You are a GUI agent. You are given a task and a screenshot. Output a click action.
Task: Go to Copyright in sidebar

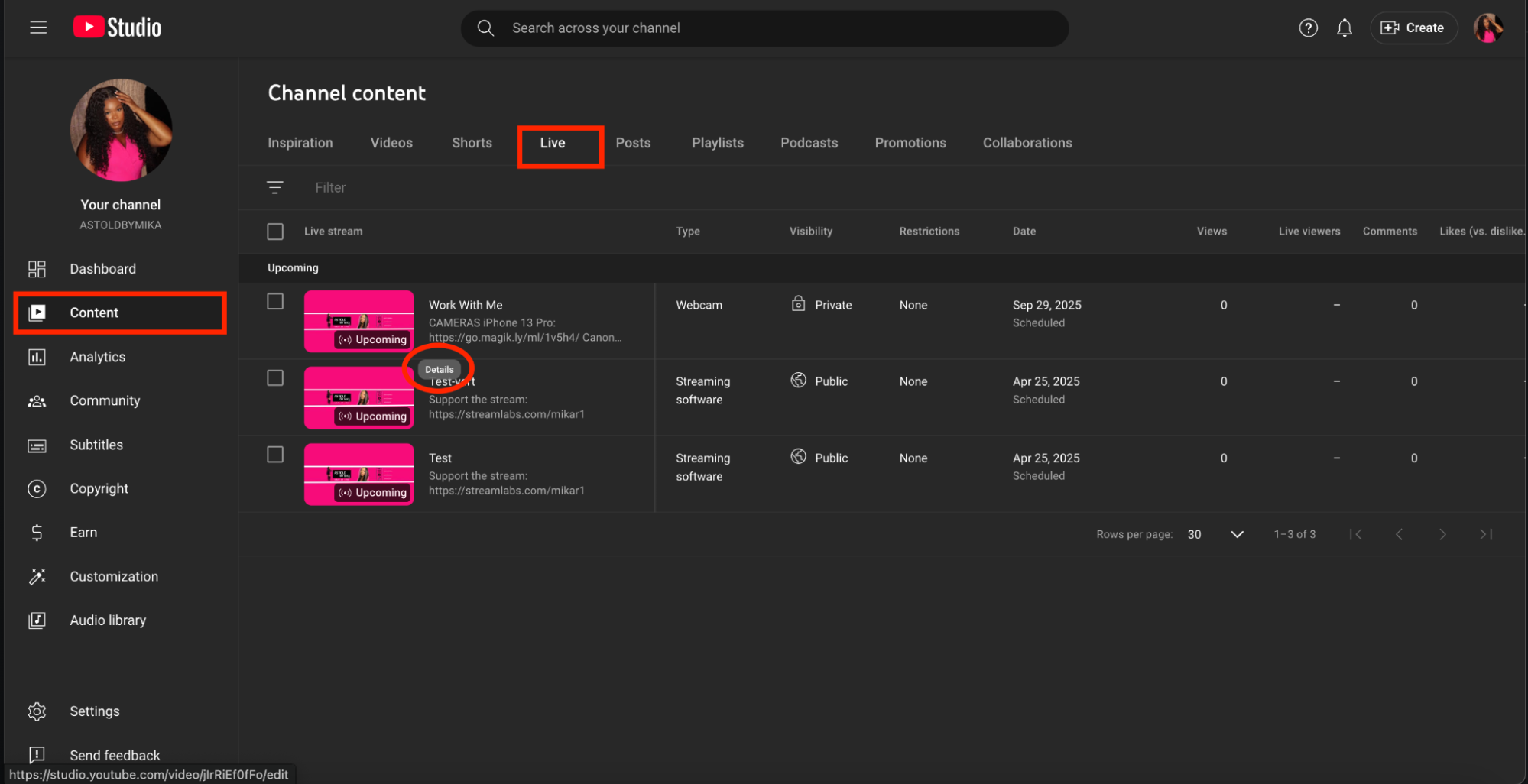click(x=99, y=488)
